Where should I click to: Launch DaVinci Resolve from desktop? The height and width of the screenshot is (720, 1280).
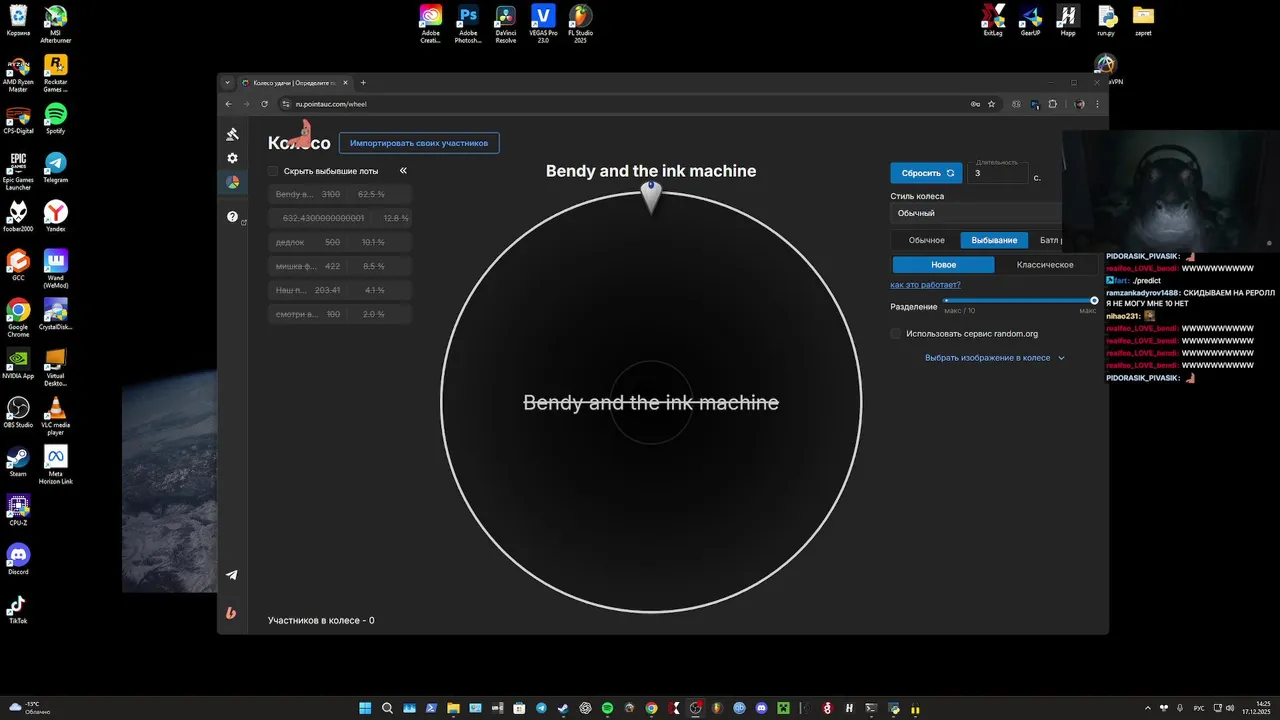coord(506,24)
